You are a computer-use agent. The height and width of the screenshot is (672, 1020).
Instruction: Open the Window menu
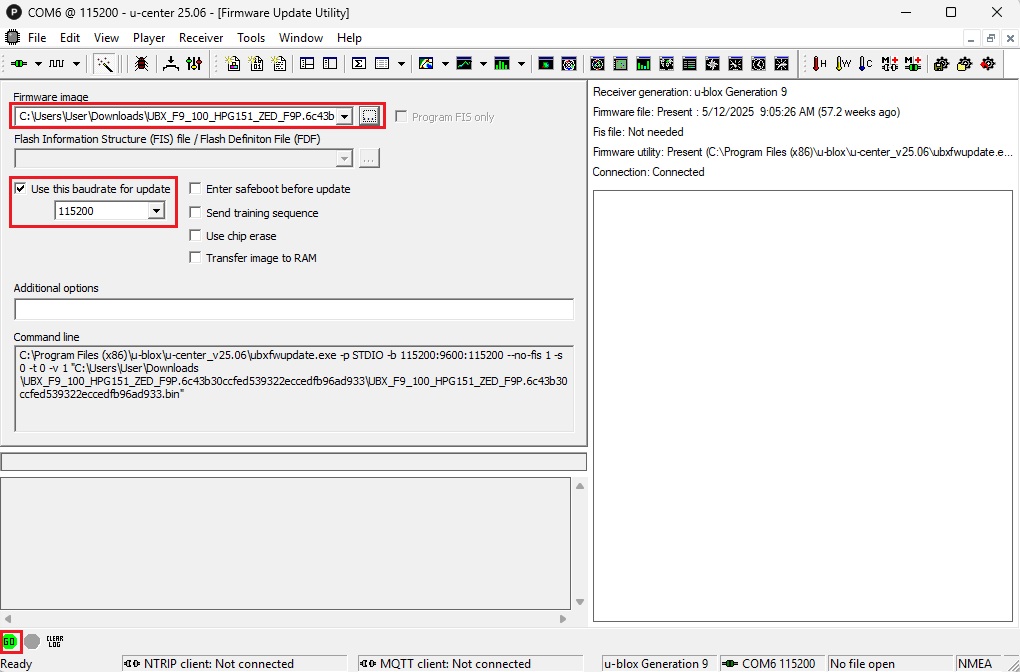(301, 38)
